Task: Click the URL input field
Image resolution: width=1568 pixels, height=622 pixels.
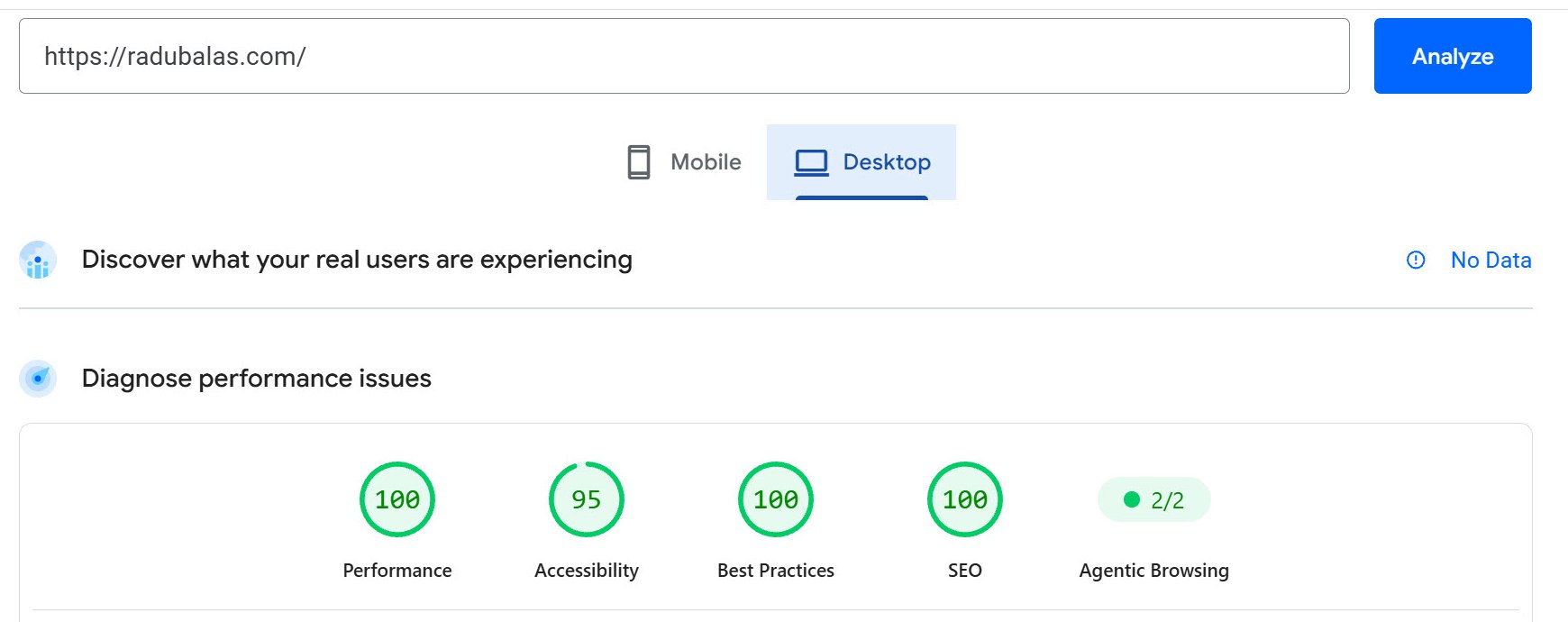Action: 684,56
